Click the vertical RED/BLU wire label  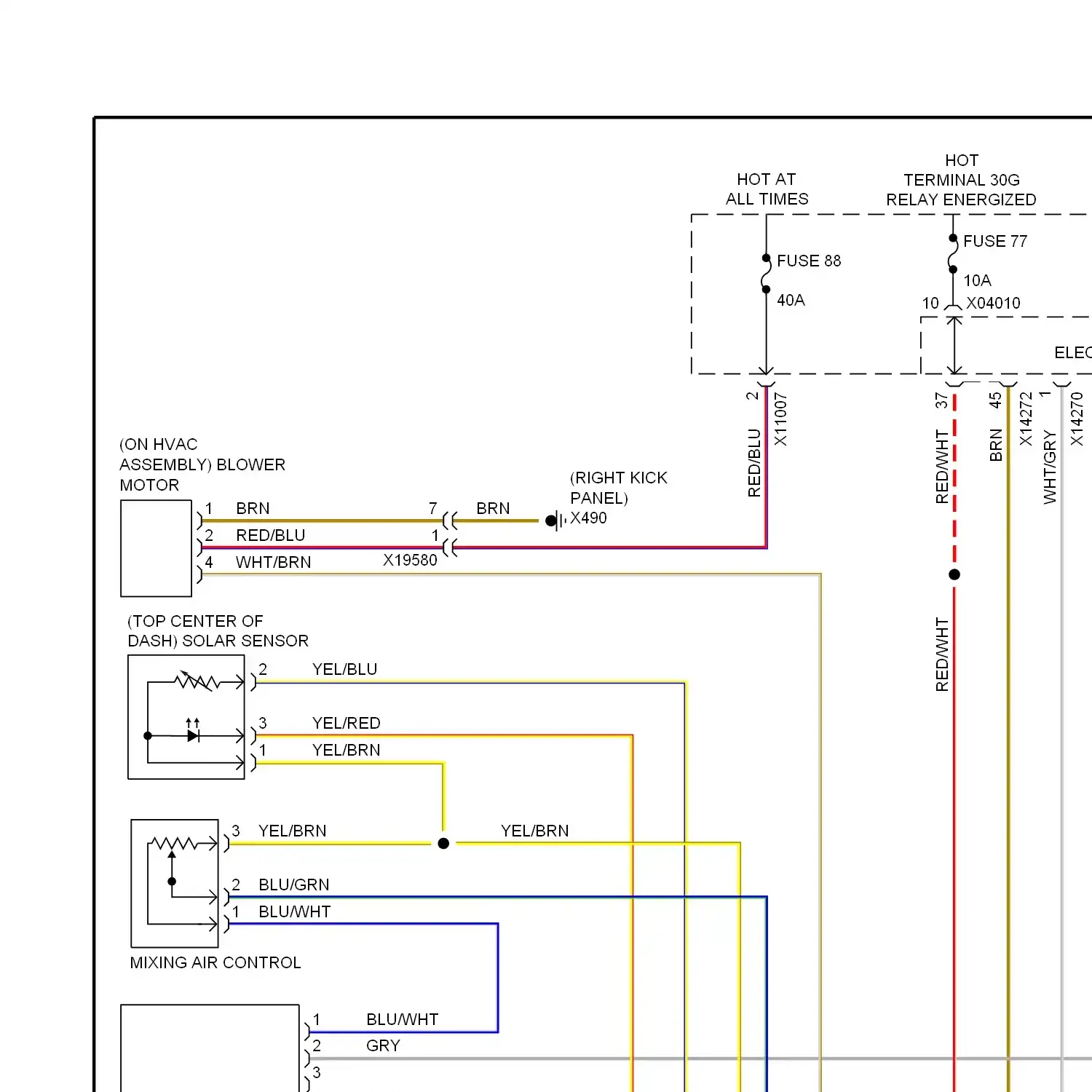[754, 463]
